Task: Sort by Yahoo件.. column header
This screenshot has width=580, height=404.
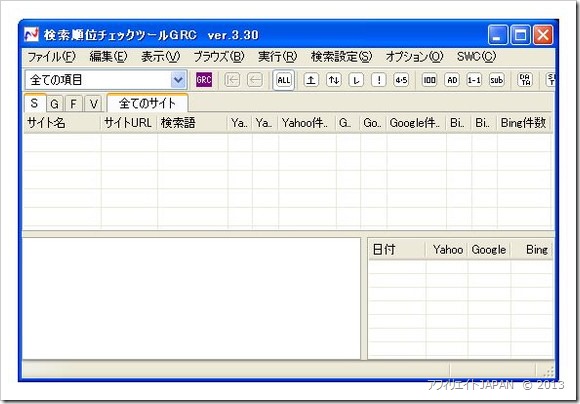Action: pos(307,123)
